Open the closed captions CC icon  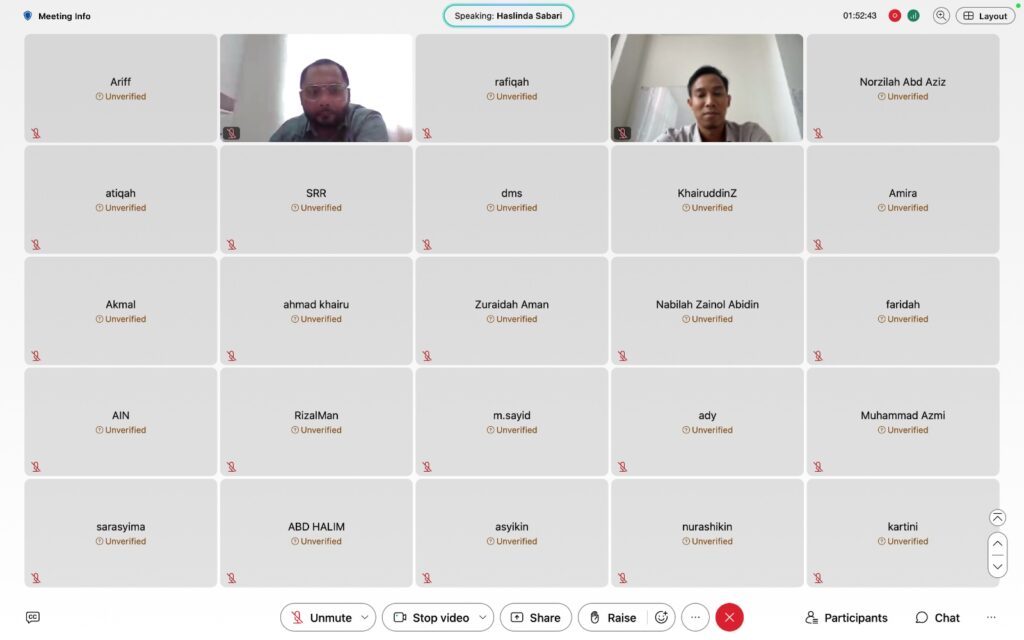(33, 617)
